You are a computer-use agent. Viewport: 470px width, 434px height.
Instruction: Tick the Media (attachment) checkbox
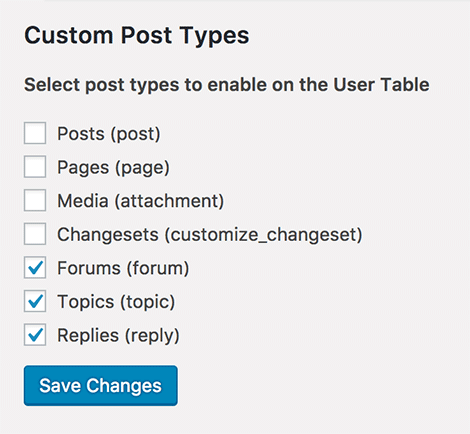35,200
